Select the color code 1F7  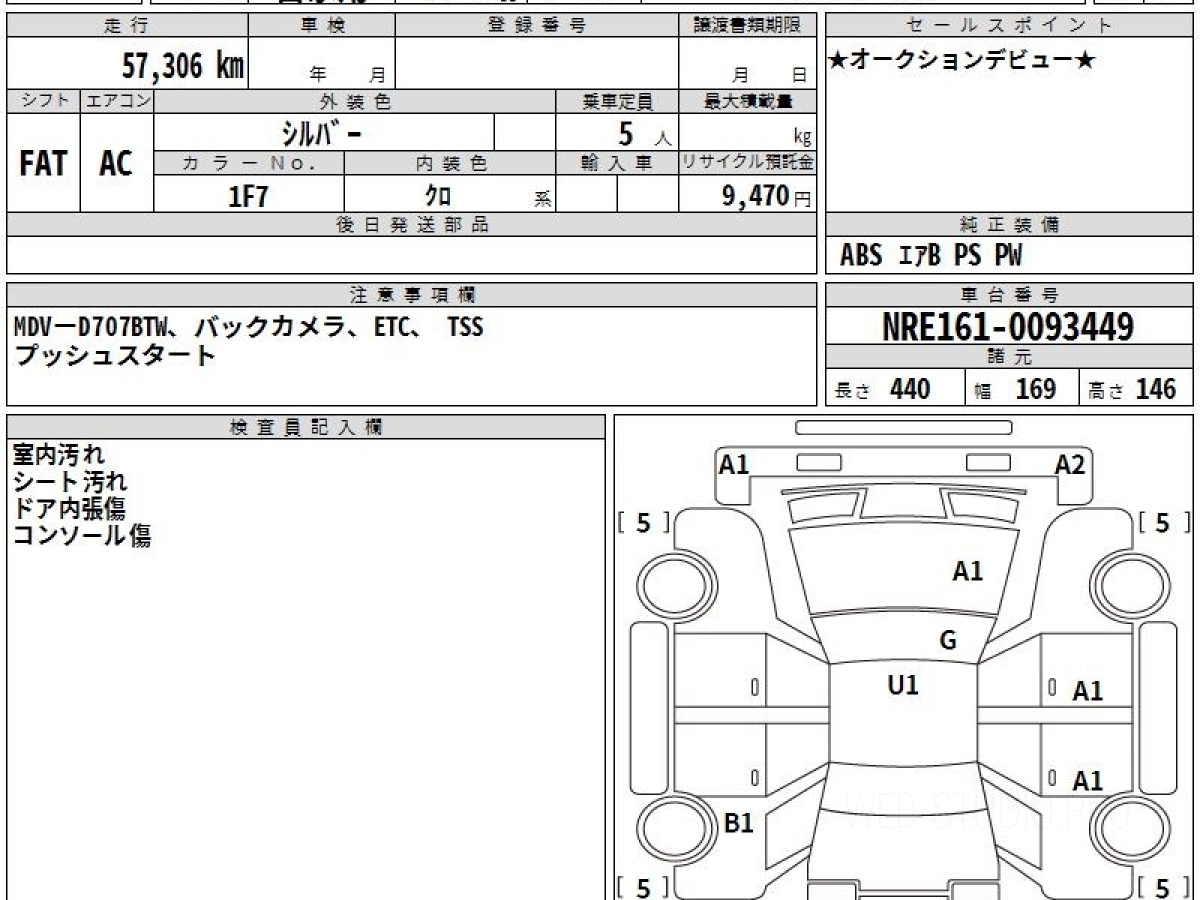coord(249,196)
